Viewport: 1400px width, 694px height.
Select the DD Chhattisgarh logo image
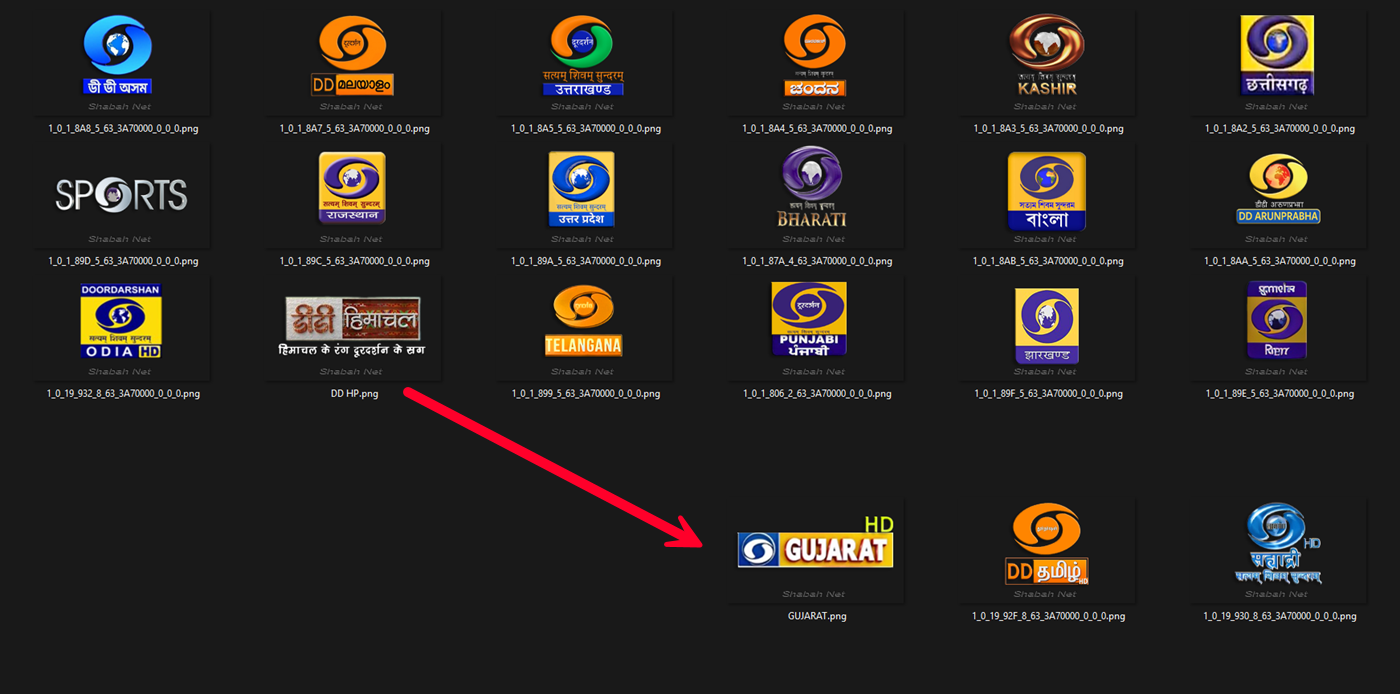(x=1277, y=57)
